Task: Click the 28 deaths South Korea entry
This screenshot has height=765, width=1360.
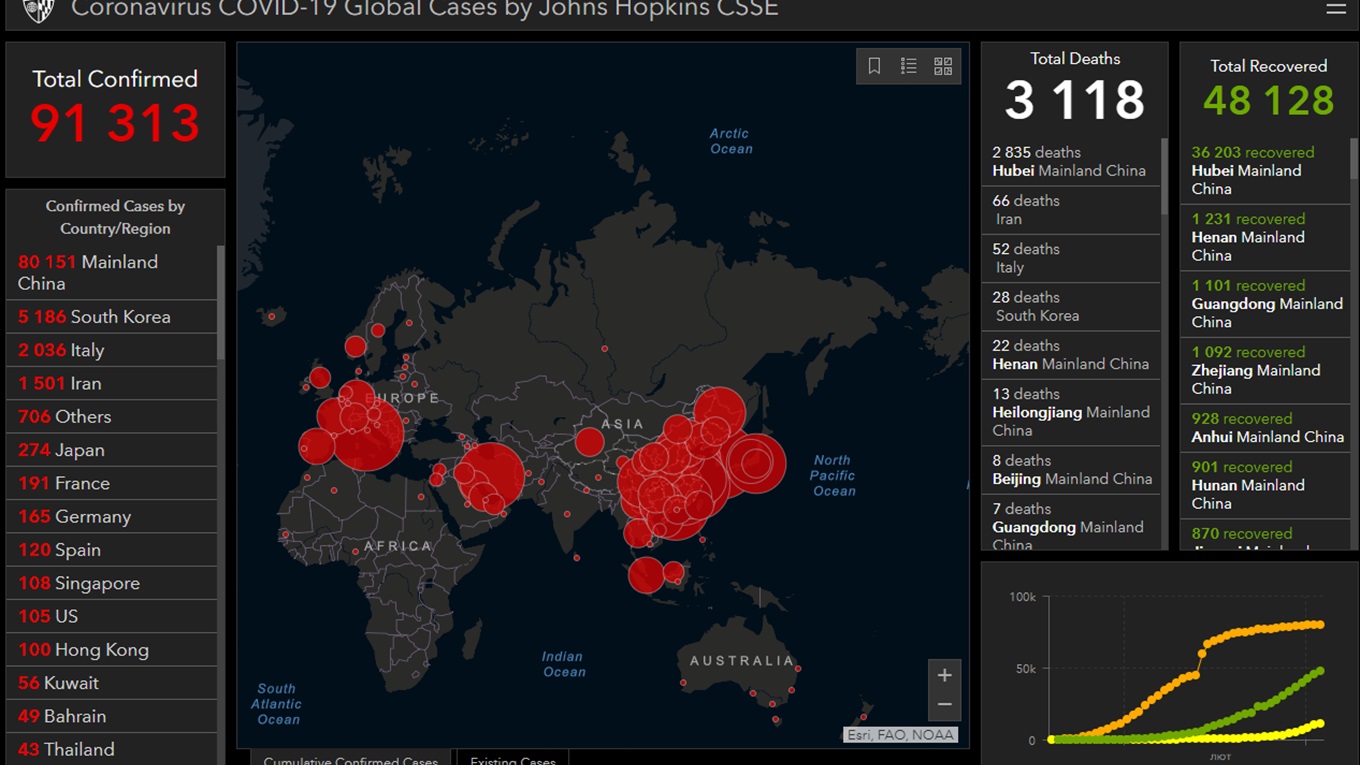Action: [x=1071, y=306]
